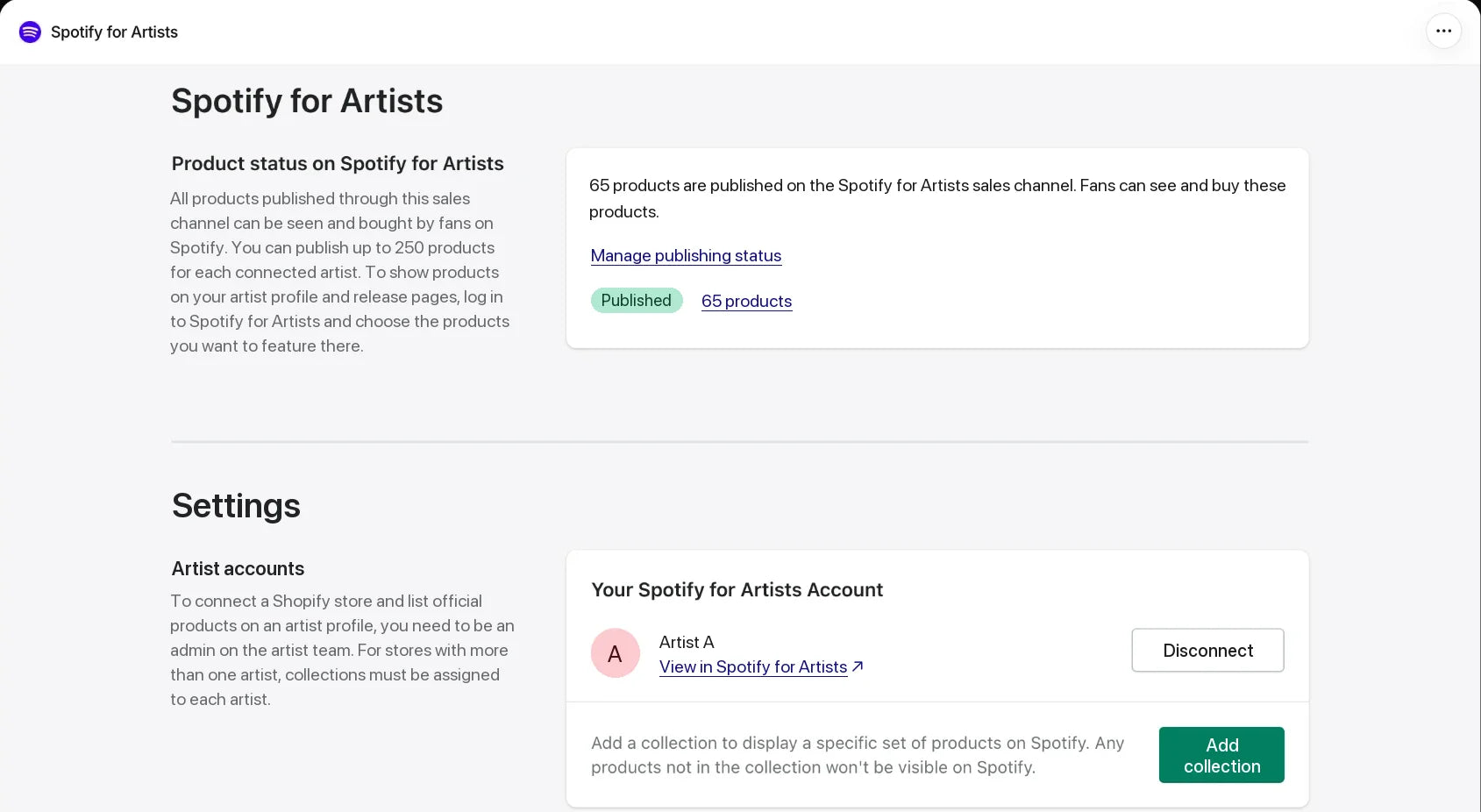Screen dimensions: 1481x812
Task: Click the Add collection button
Action: pos(1221,755)
